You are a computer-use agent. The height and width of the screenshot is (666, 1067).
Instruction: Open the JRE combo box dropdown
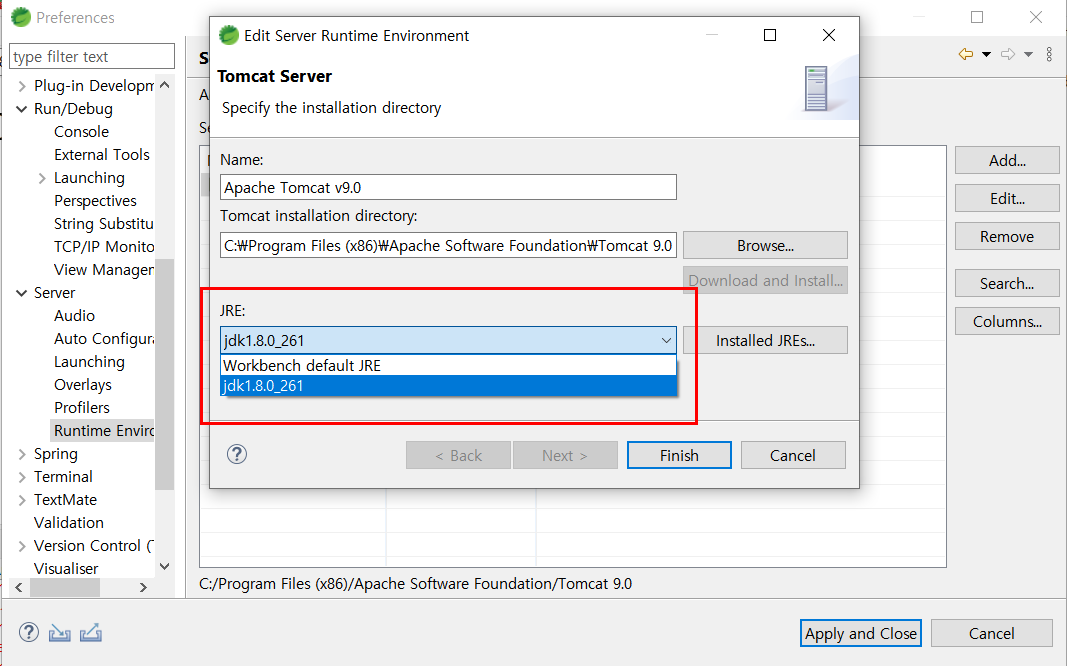click(666, 340)
